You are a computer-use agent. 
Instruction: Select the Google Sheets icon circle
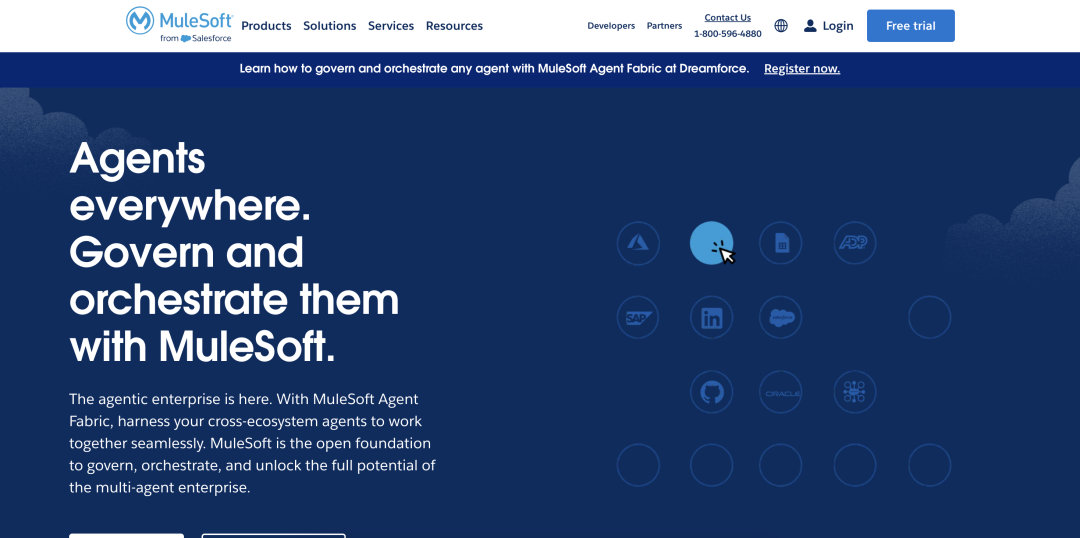tap(780, 243)
